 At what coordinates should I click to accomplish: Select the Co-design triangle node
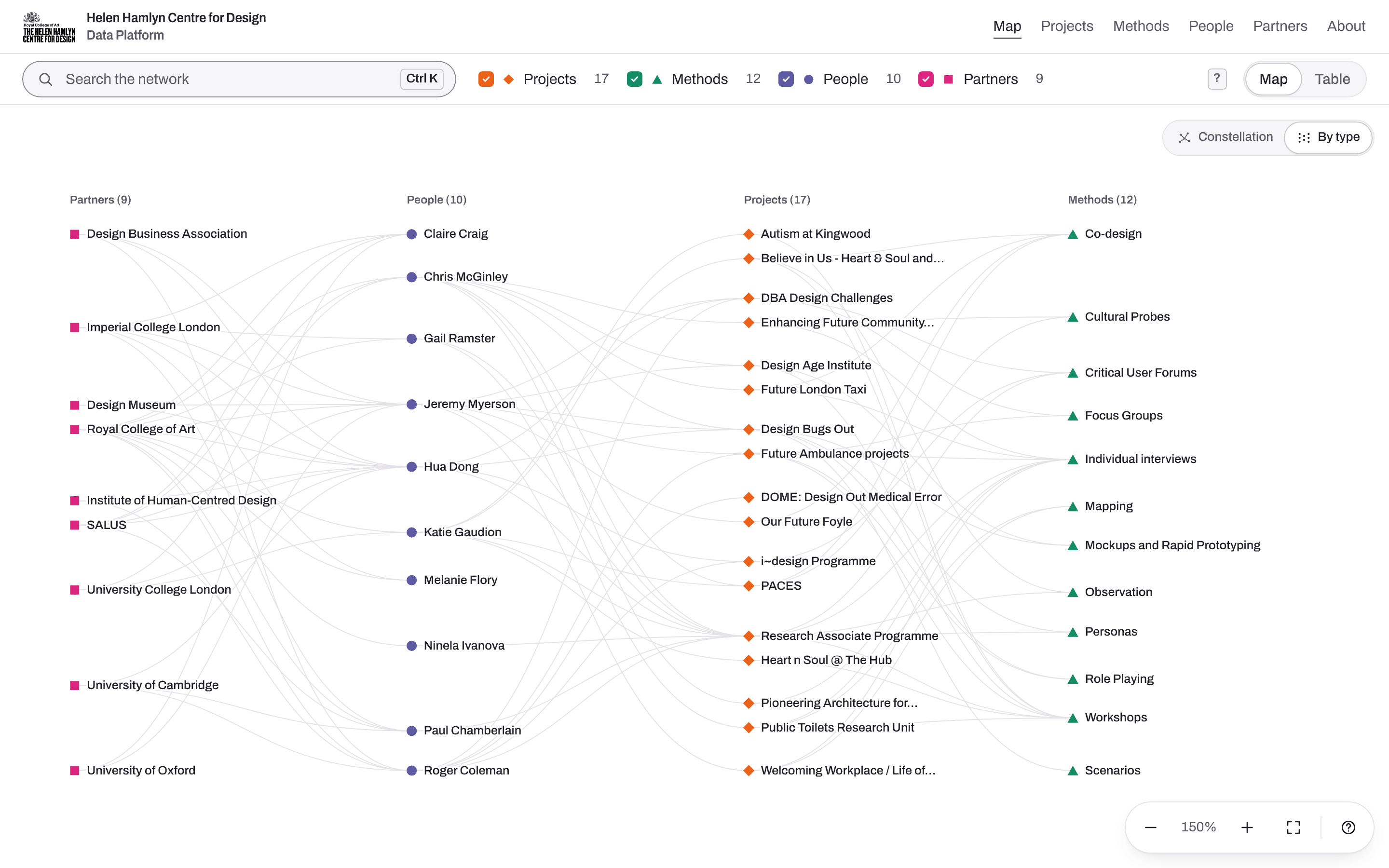1073,234
